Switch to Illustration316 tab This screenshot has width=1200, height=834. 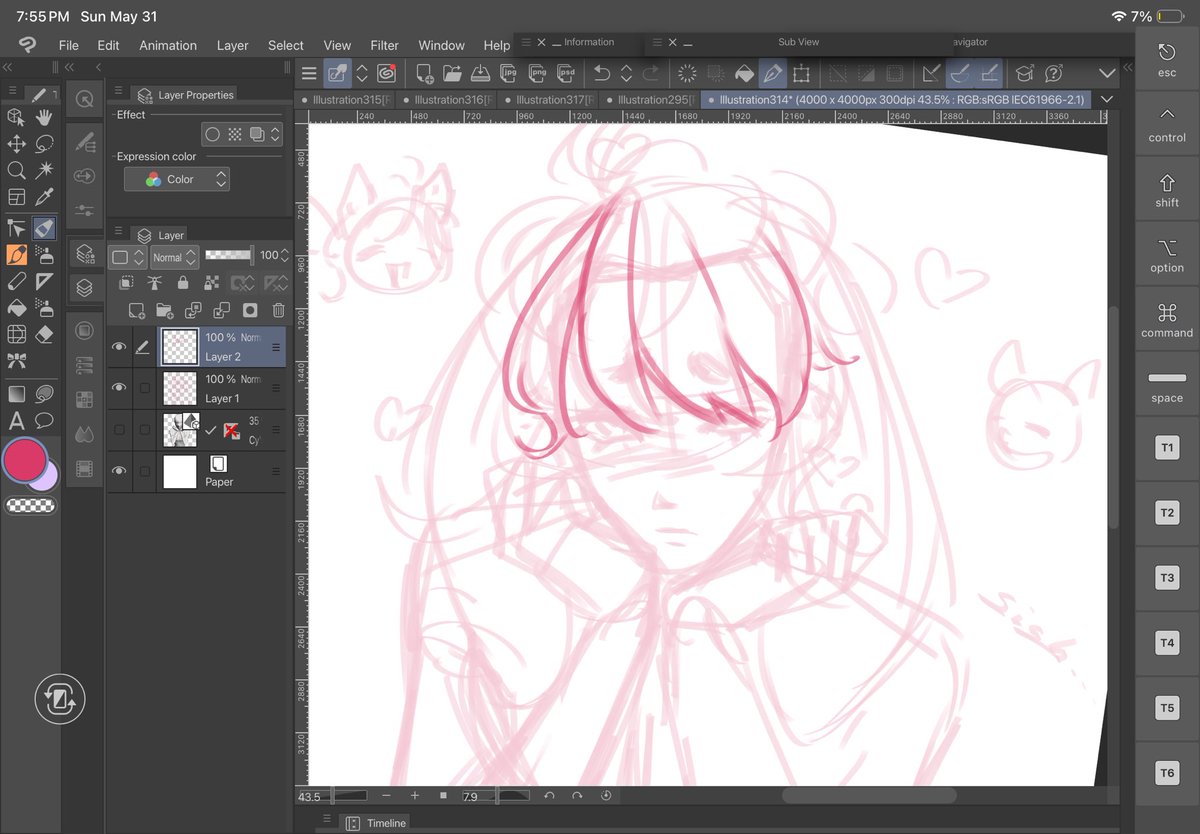click(447, 100)
